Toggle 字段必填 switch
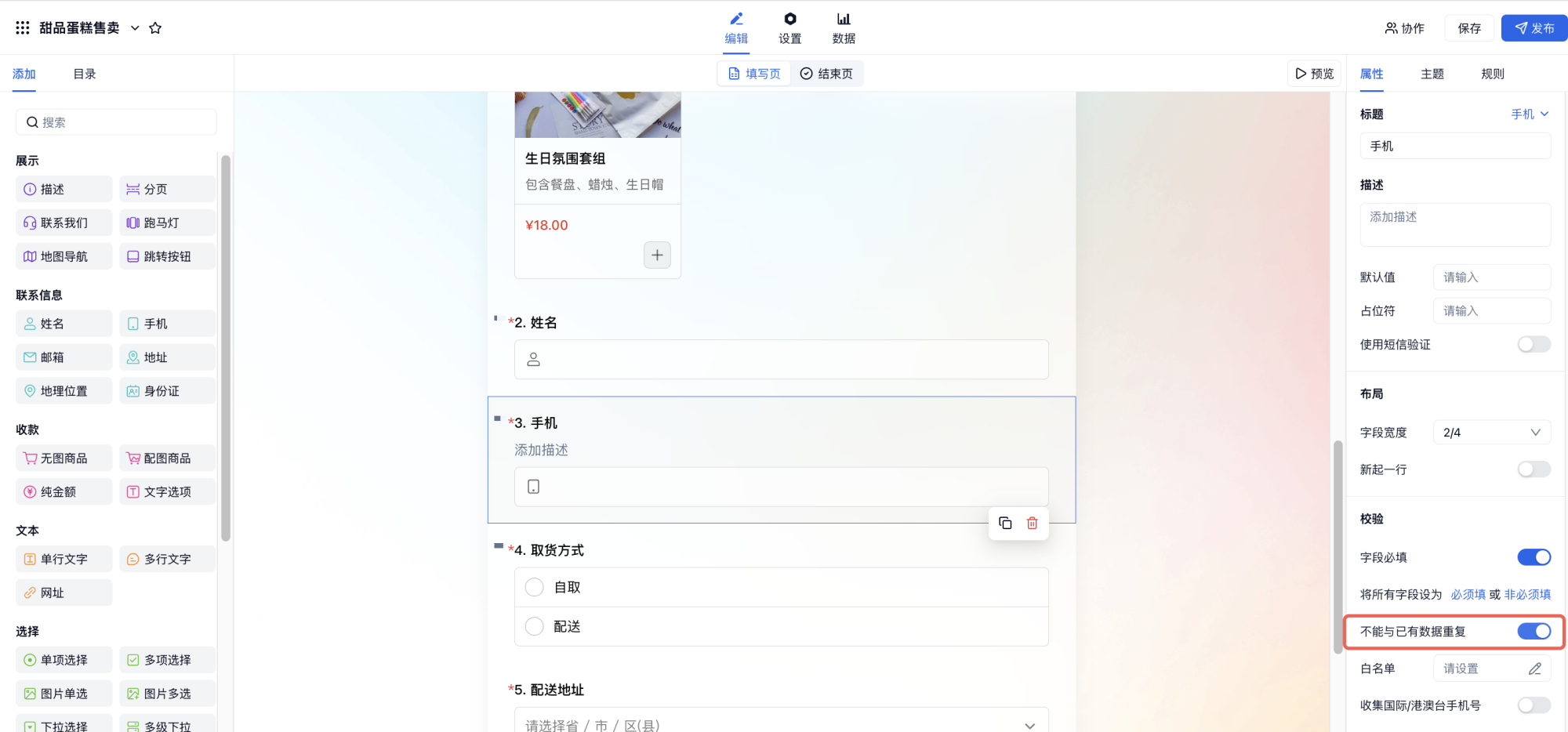The width and height of the screenshot is (1568, 732). (x=1534, y=557)
